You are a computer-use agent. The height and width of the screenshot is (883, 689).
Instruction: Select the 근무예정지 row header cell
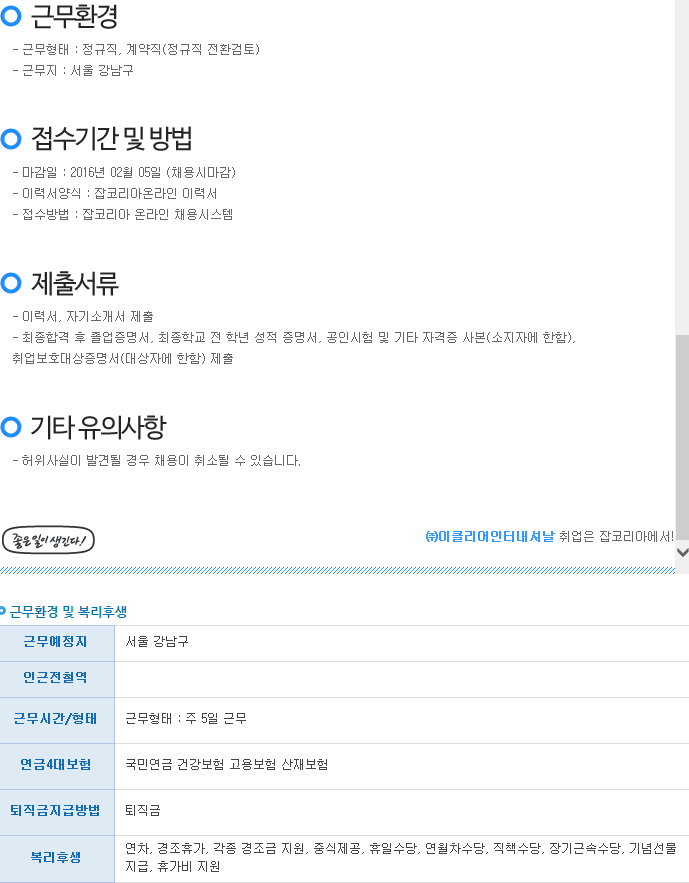click(x=57, y=642)
